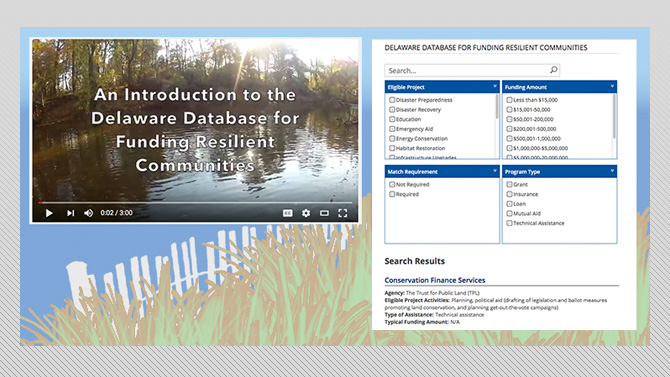Toggle closed captions on video
670x377 pixels.
coord(288,213)
